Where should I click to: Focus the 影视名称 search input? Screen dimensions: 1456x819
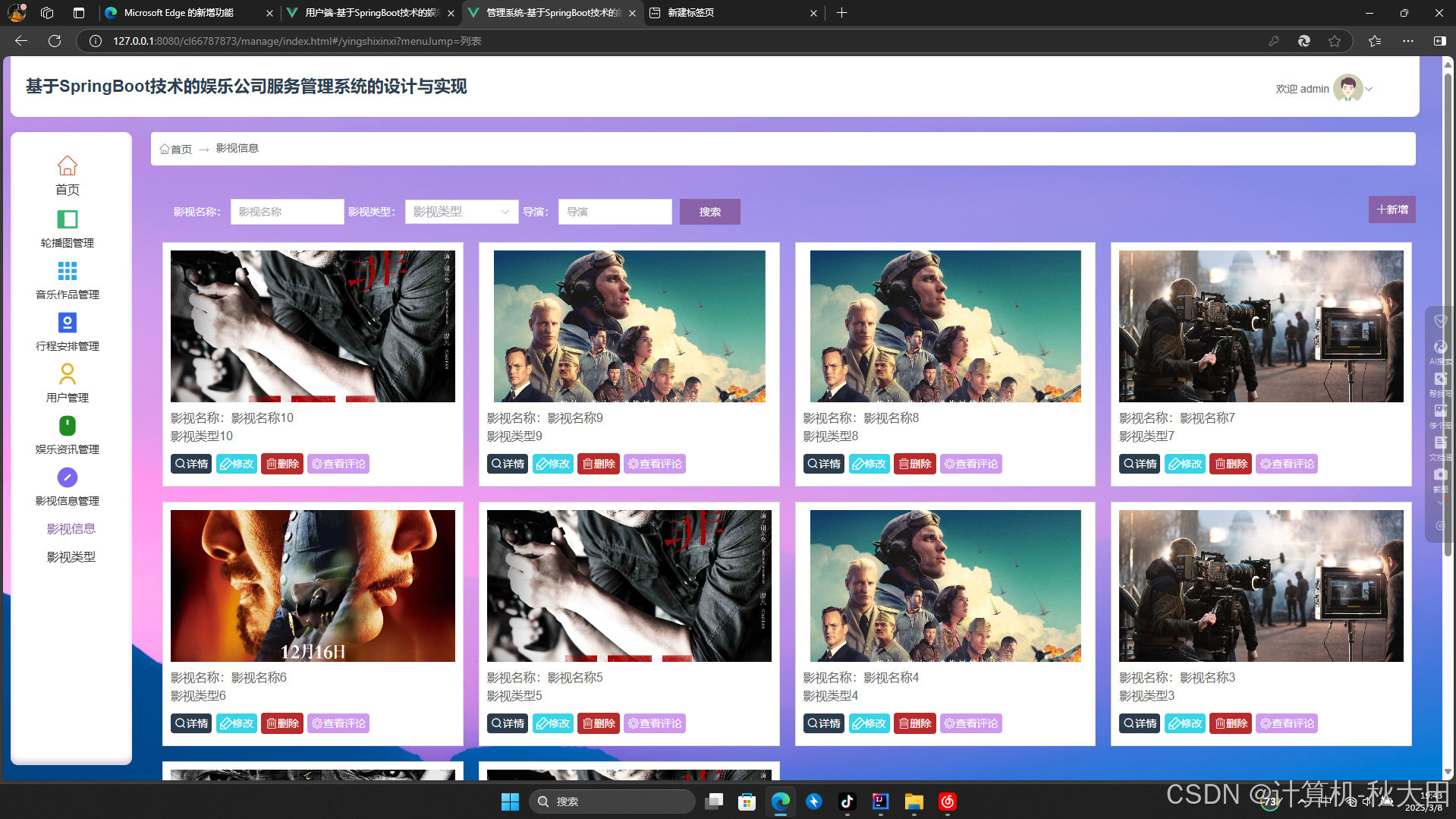[287, 212]
